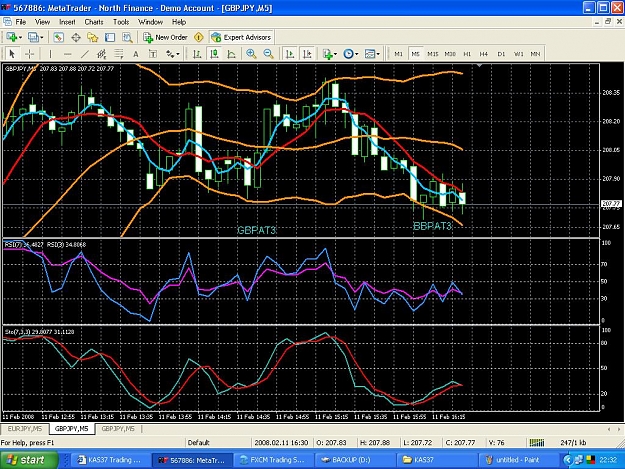The image size is (625, 469).
Task: Open the Templates icon
Action: tap(370, 53)
